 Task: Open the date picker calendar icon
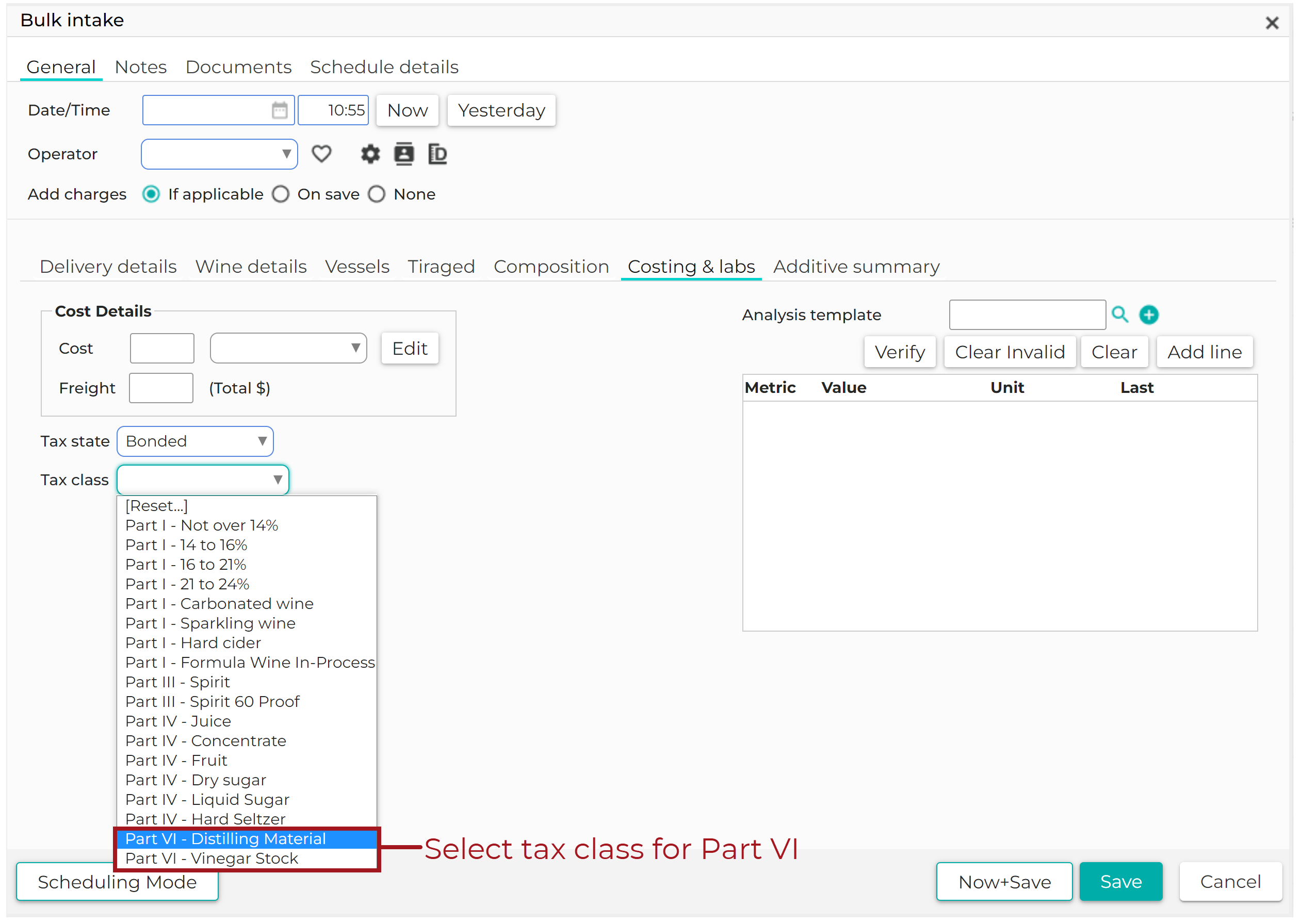tap(280, 110)
